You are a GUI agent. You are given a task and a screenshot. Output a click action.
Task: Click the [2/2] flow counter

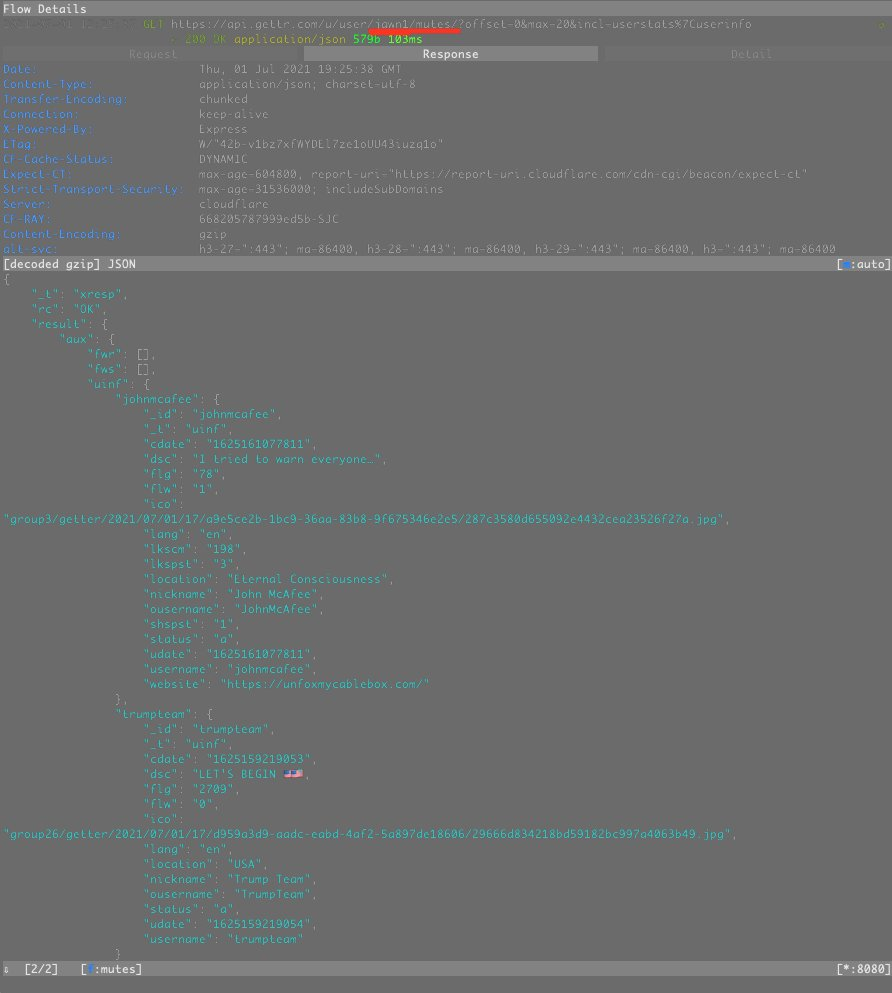pyautogui.click(x=41, y=970)
